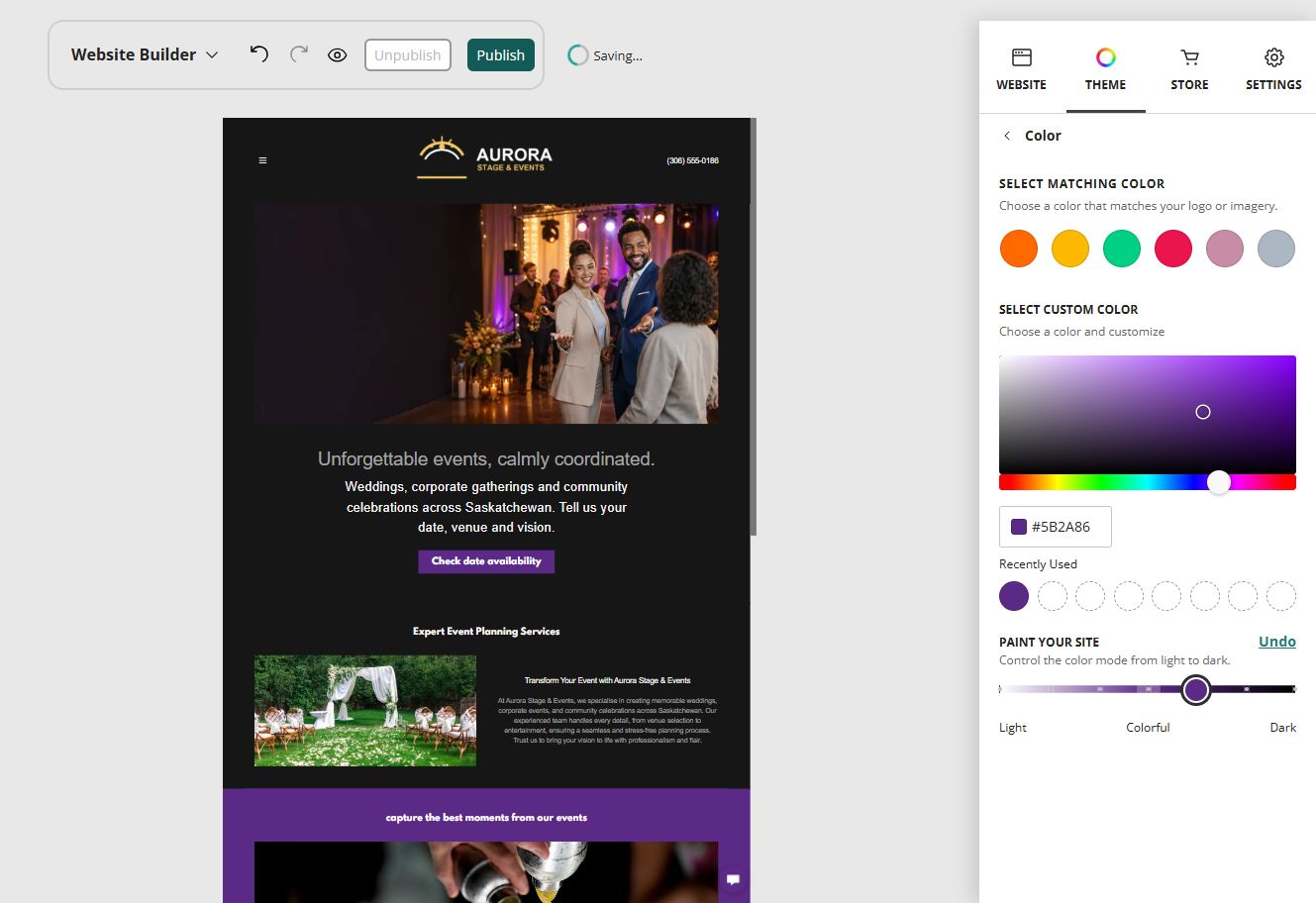Click Undo link in Paint Your Site
Screen dimensions: 1316x903
[1277, 642]
